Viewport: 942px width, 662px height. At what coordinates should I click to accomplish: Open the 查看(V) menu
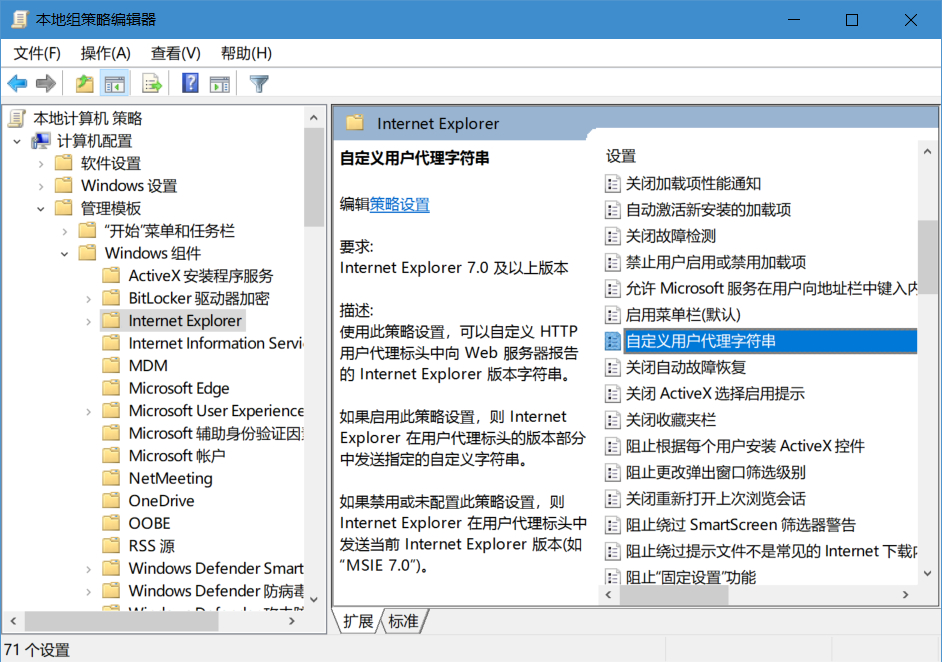[175, 52]
